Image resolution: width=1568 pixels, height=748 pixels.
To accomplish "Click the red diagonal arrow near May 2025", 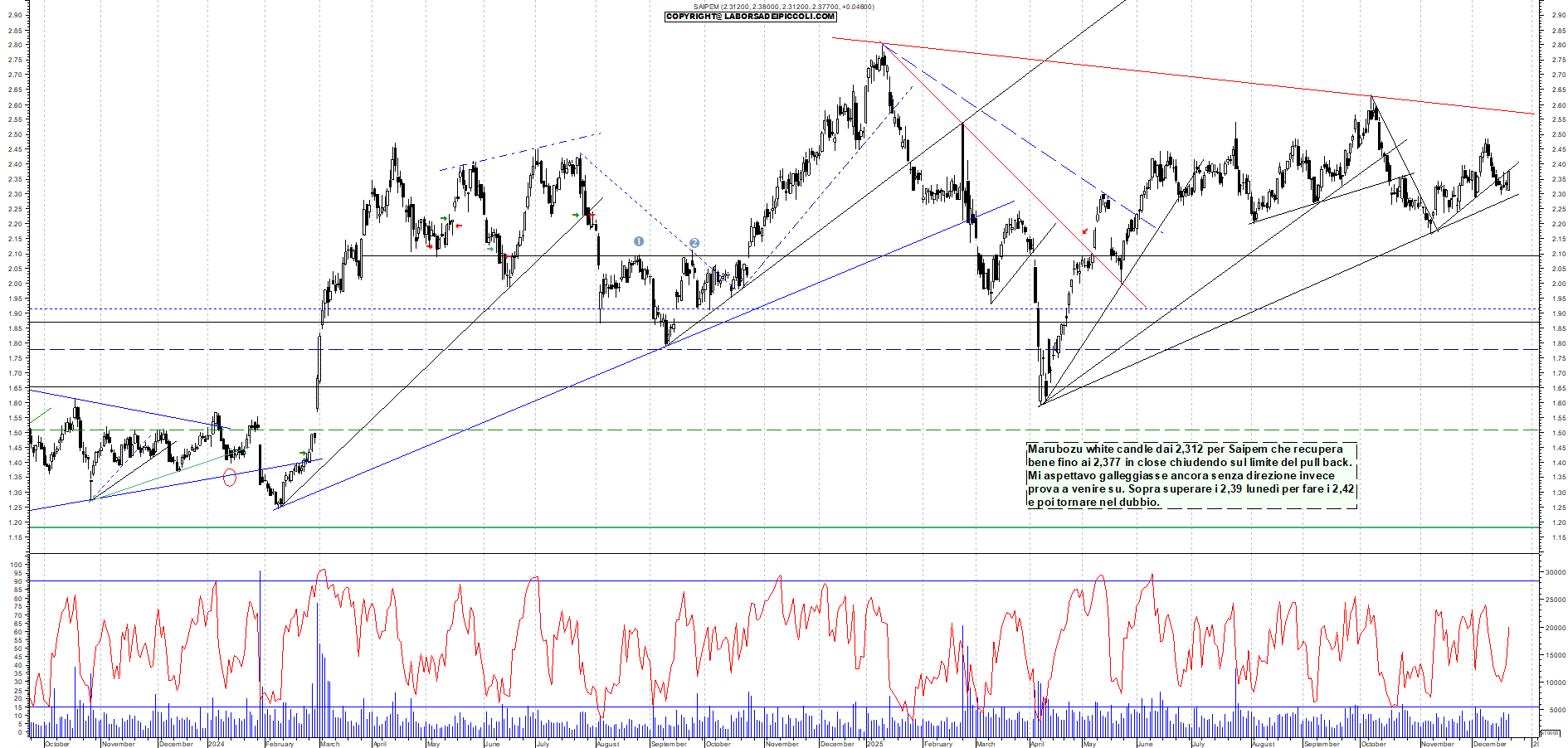I will coord(1084,231).
